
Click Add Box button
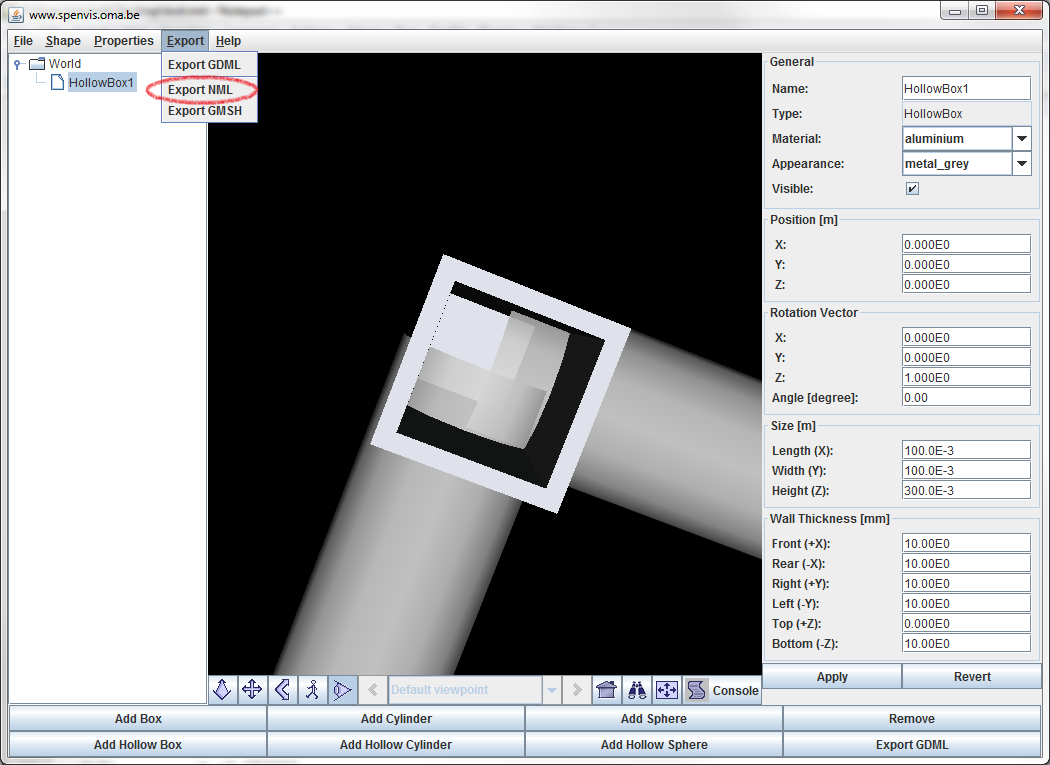(138, 719)
